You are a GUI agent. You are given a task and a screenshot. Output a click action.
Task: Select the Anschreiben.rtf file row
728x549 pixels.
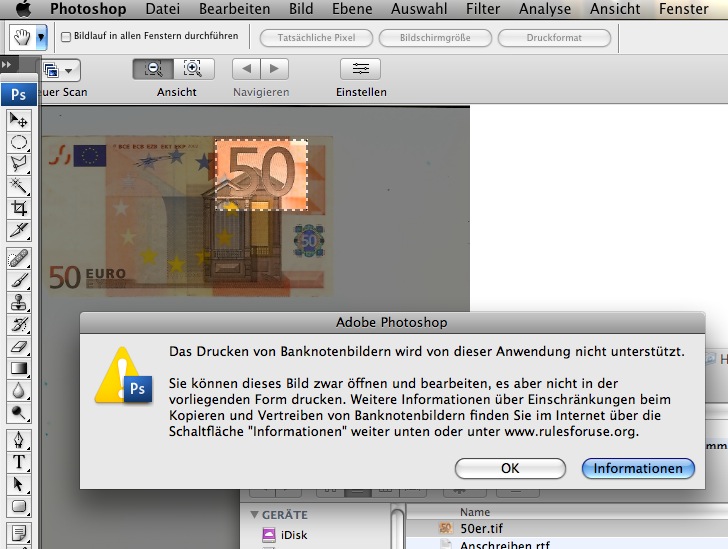point(567,543)
